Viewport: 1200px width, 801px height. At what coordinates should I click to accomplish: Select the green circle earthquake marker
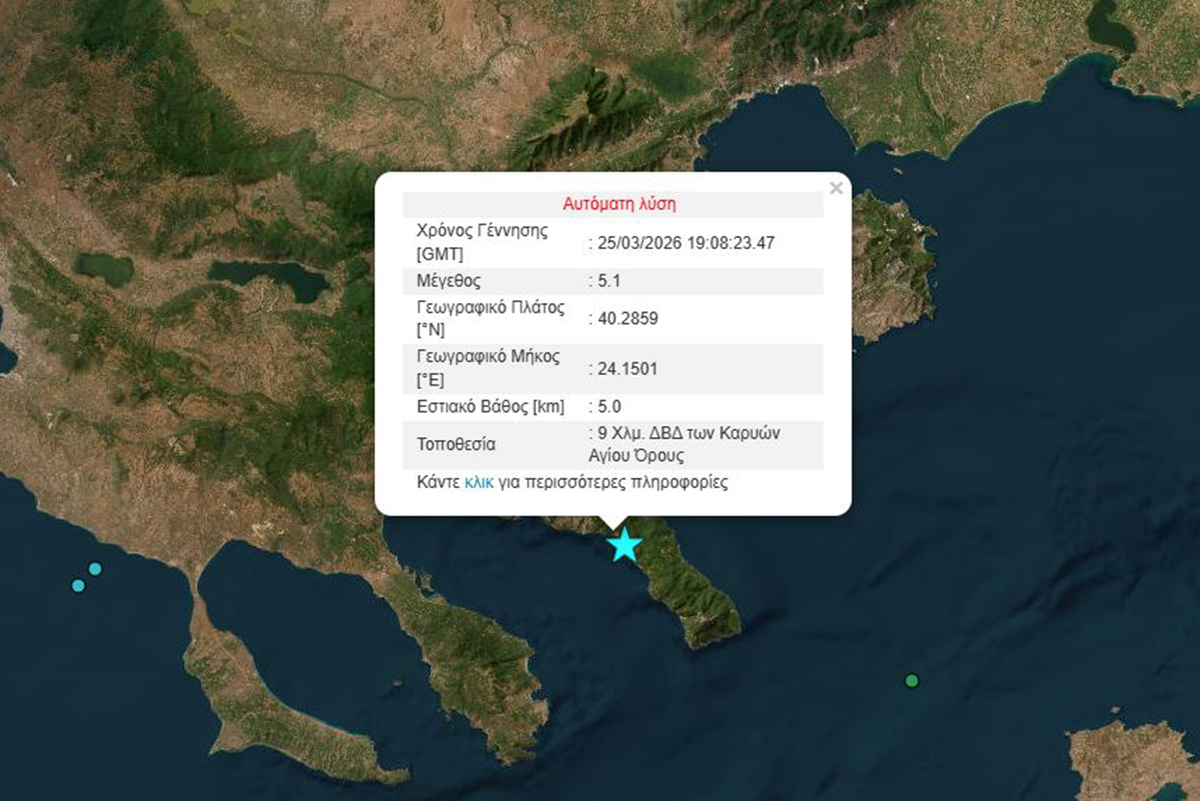[911, 681]
